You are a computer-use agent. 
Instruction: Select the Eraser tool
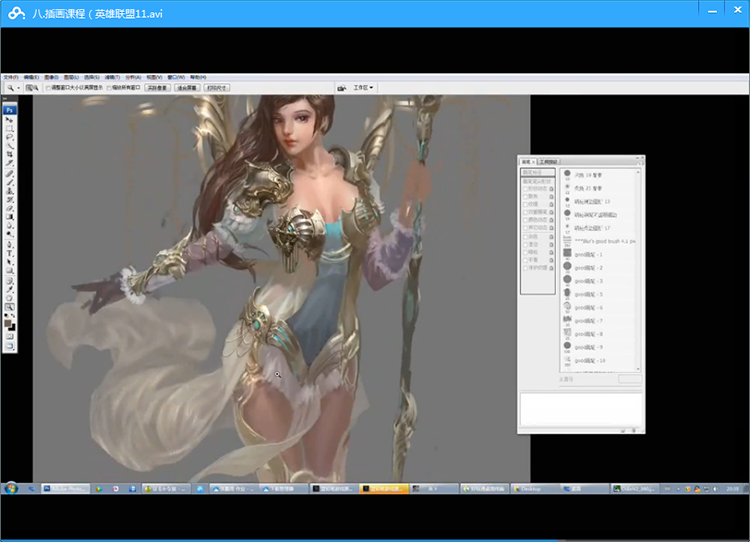click(10, 208)
